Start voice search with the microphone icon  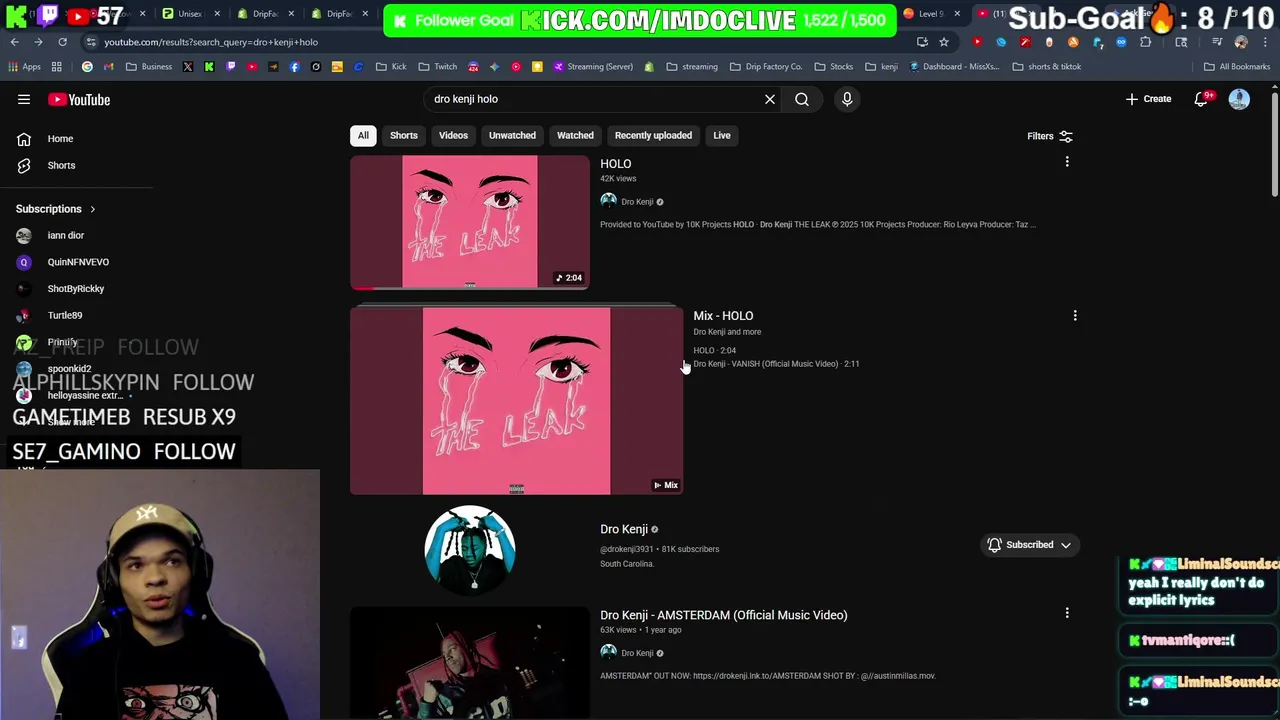coord(847,99)
